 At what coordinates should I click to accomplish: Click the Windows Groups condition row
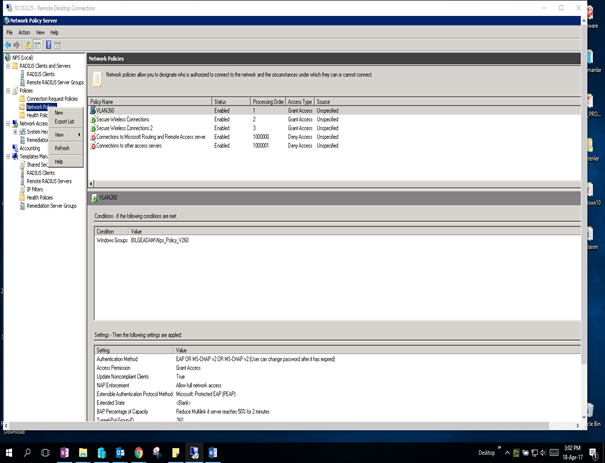[338, 240]
